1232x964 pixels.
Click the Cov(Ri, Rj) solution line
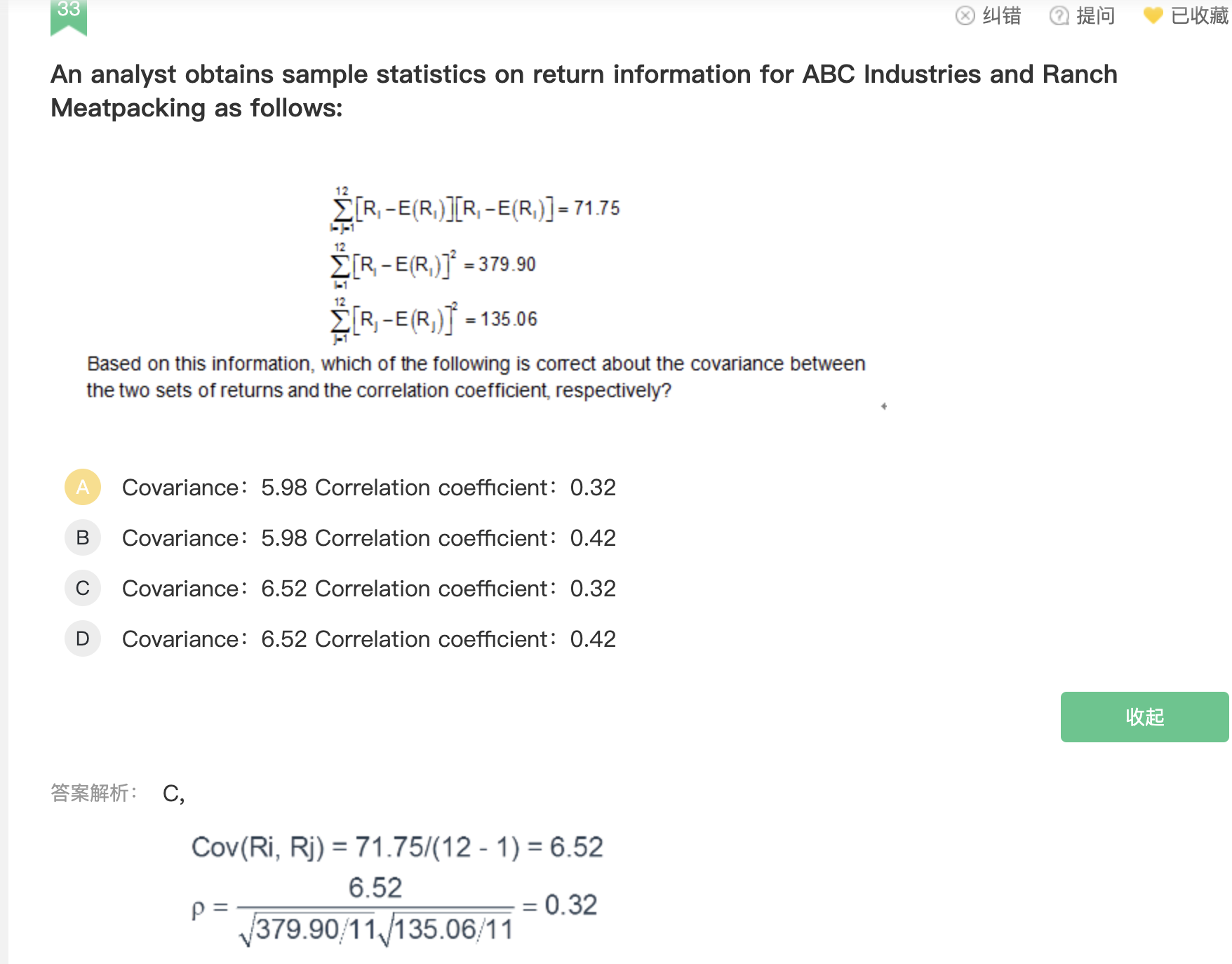(397, 847)
